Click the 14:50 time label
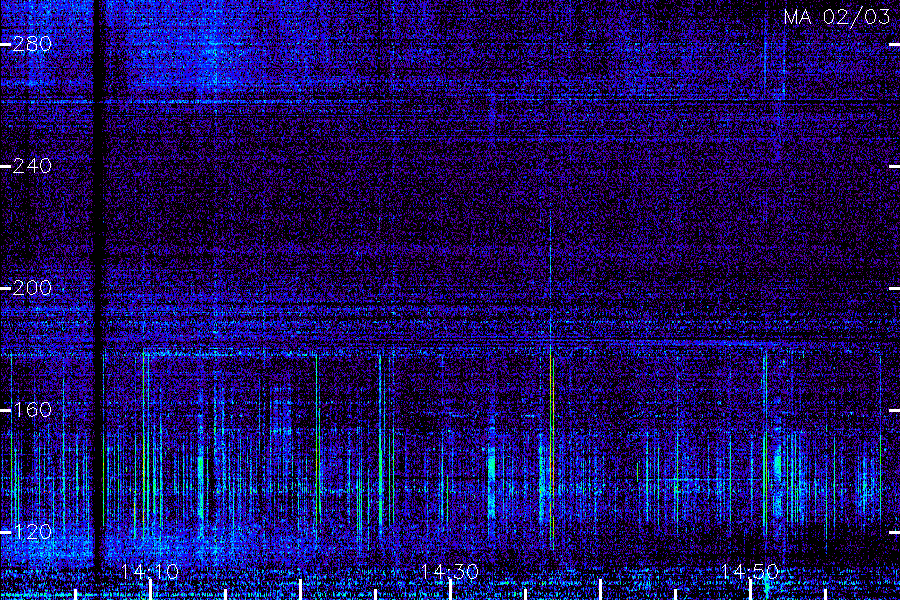 [x=750, y=572]
